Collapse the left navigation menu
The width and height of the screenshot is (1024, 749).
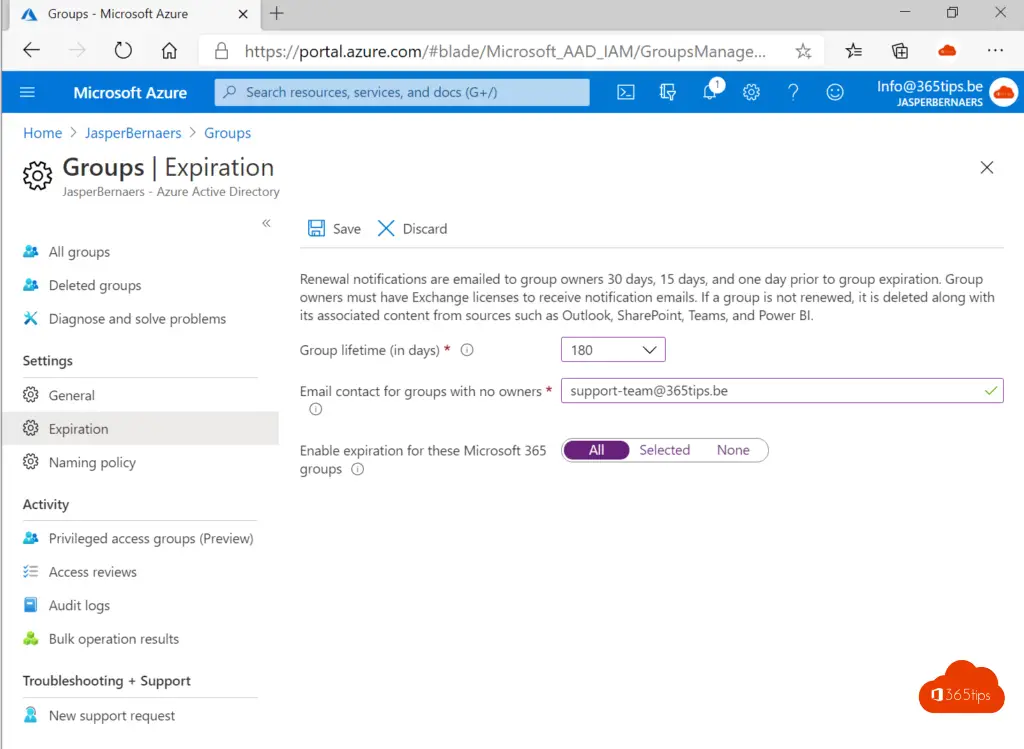(x=266, y=223)
